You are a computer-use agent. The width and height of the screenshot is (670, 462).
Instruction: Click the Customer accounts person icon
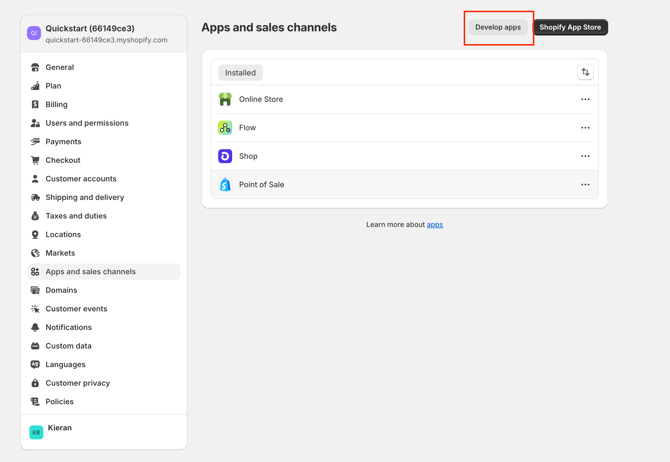tap(35, 179)
